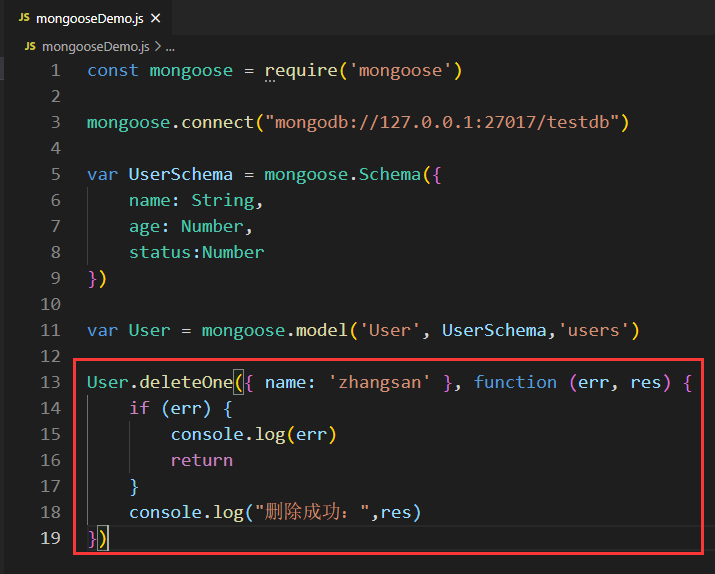Click 'function' keyword on line 13

point(515,383)
